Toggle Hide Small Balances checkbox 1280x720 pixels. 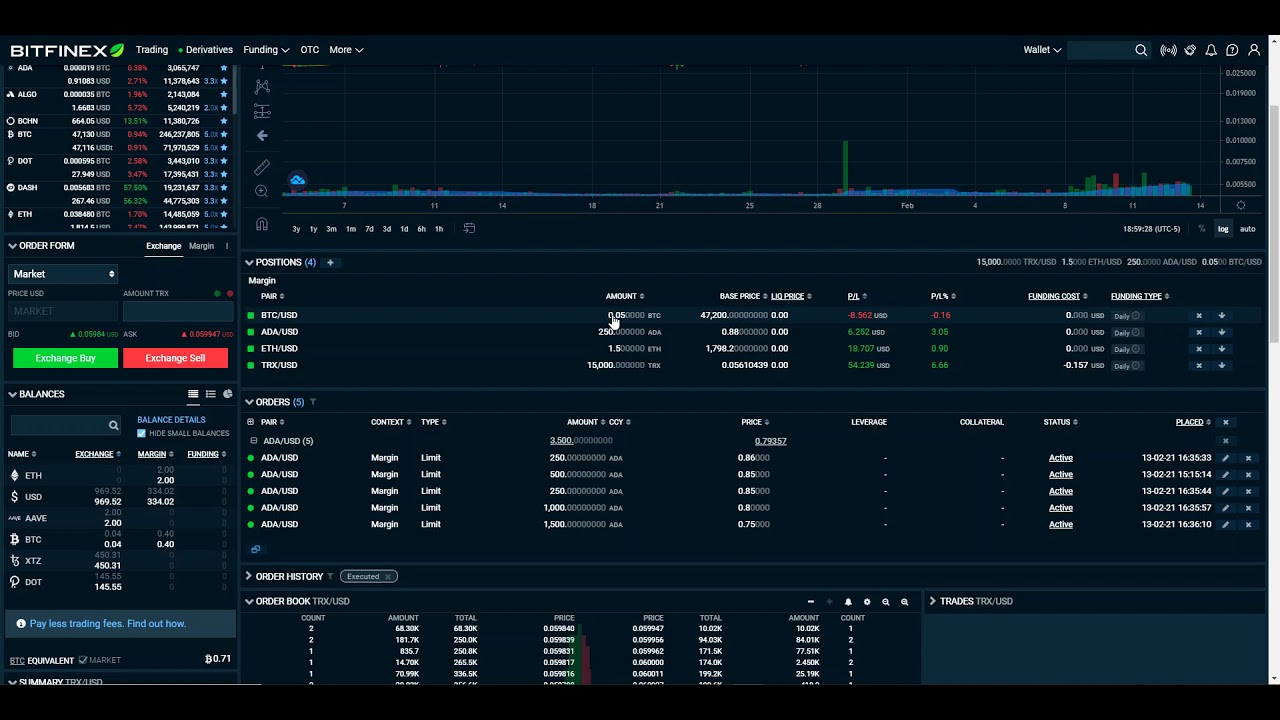pos(141,433)
